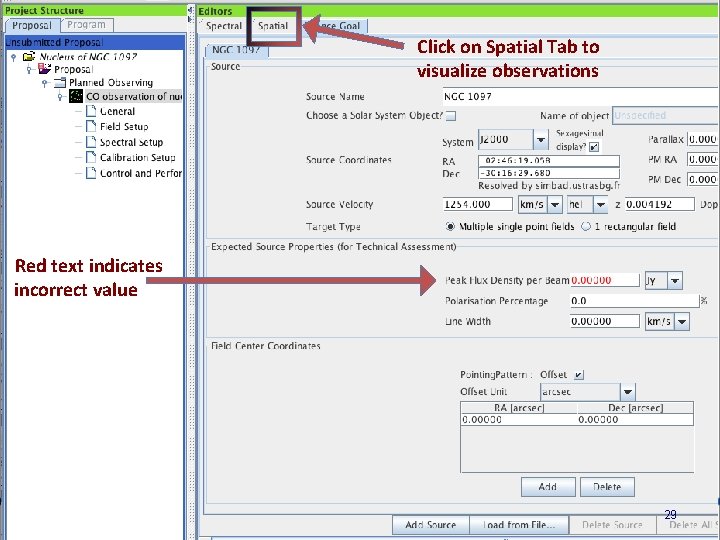Click the Dec coordinate input field

tap(549, 173)
